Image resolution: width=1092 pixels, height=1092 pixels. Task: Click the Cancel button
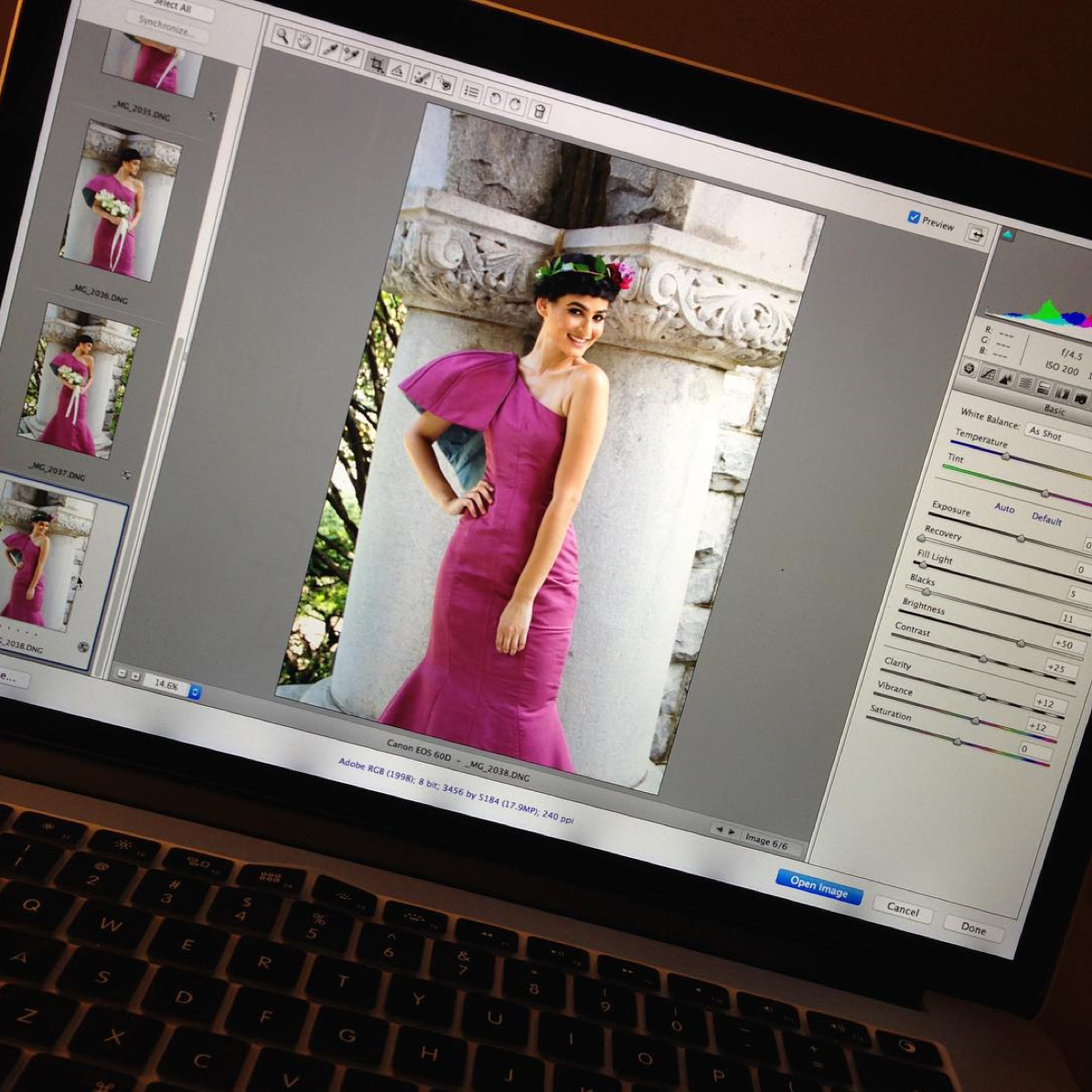pos(903,909)
